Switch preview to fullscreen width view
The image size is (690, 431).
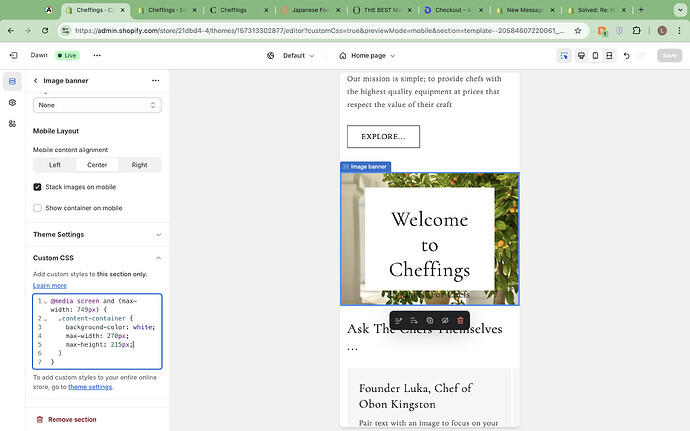609,55
